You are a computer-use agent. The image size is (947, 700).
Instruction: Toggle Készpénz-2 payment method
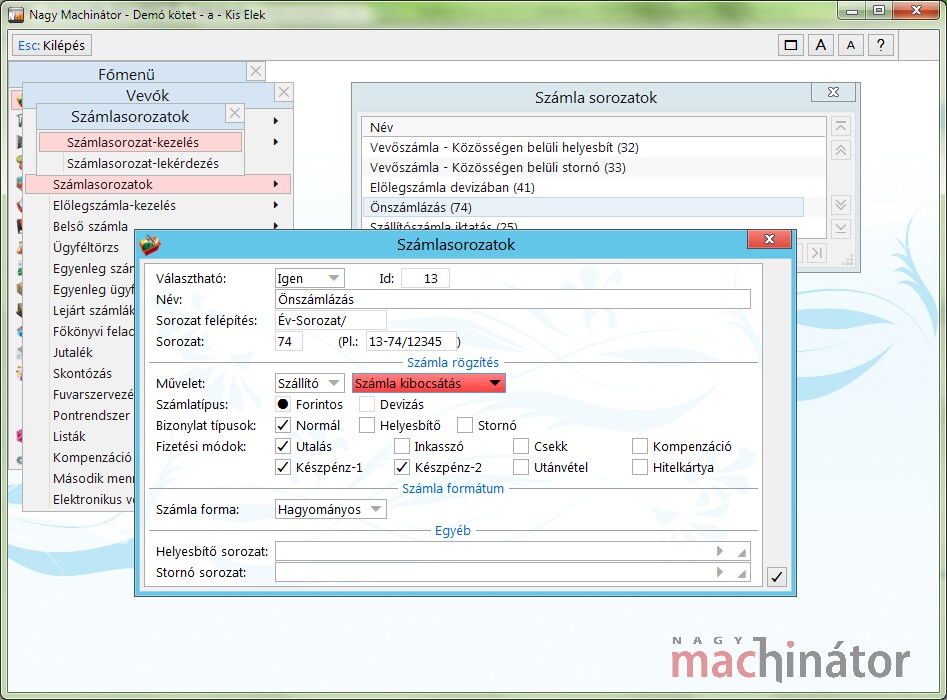point(402,467)
